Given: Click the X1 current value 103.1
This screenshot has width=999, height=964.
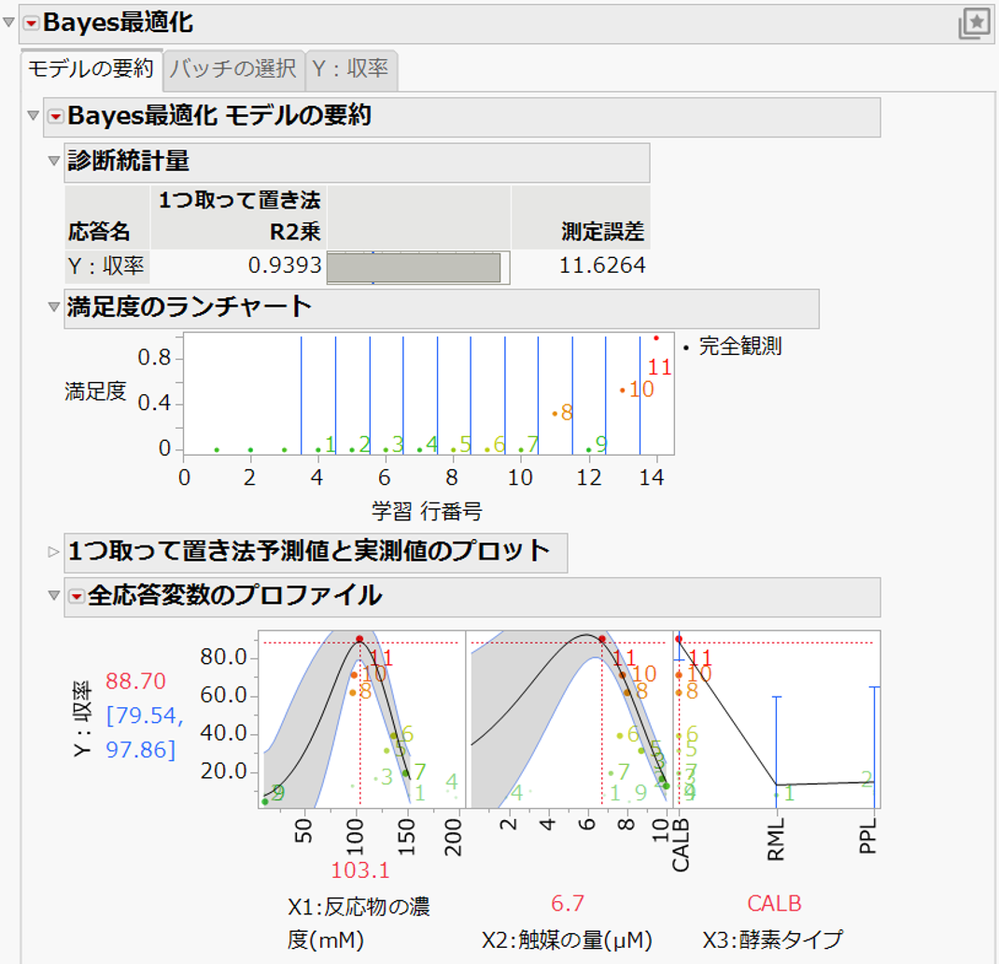Looking at the screenshot, I should [x=360, y=870].
